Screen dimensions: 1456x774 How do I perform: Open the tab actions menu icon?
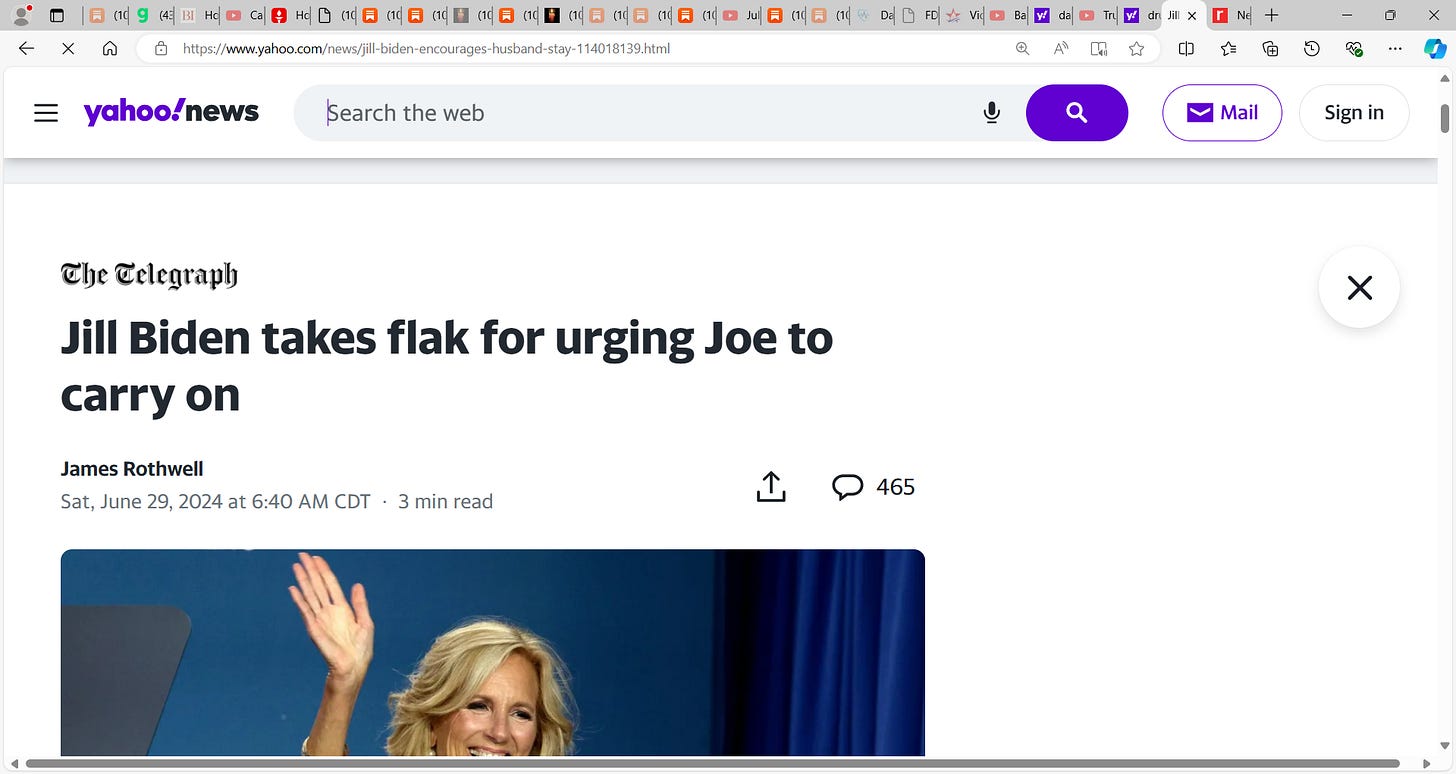[x=57, y=15]
